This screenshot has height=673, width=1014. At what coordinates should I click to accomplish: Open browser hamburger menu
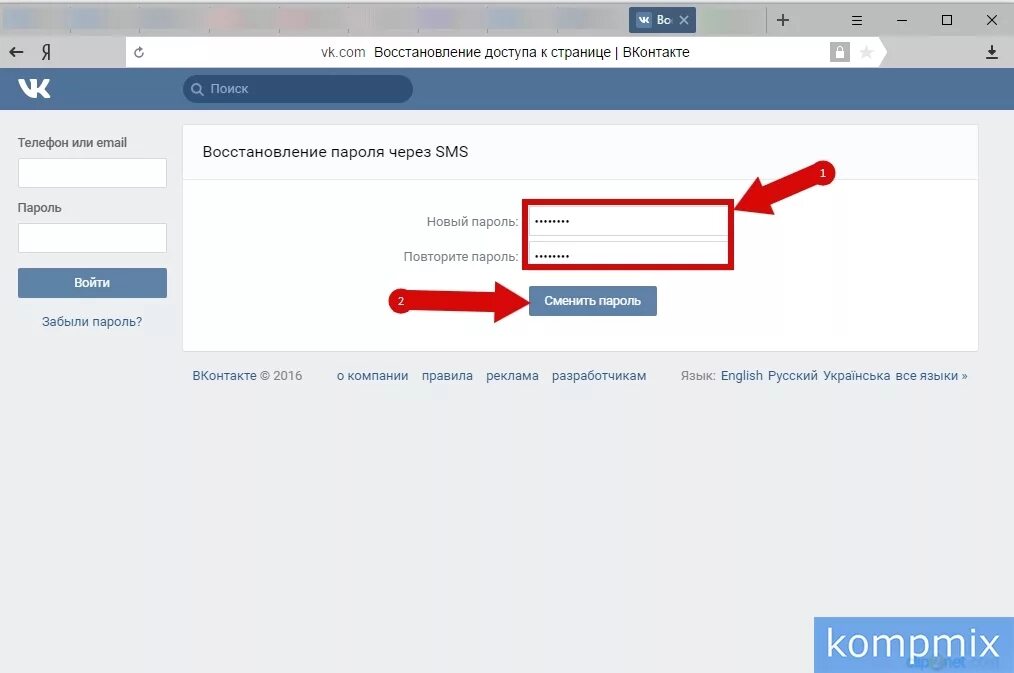[x=857, y=21]
